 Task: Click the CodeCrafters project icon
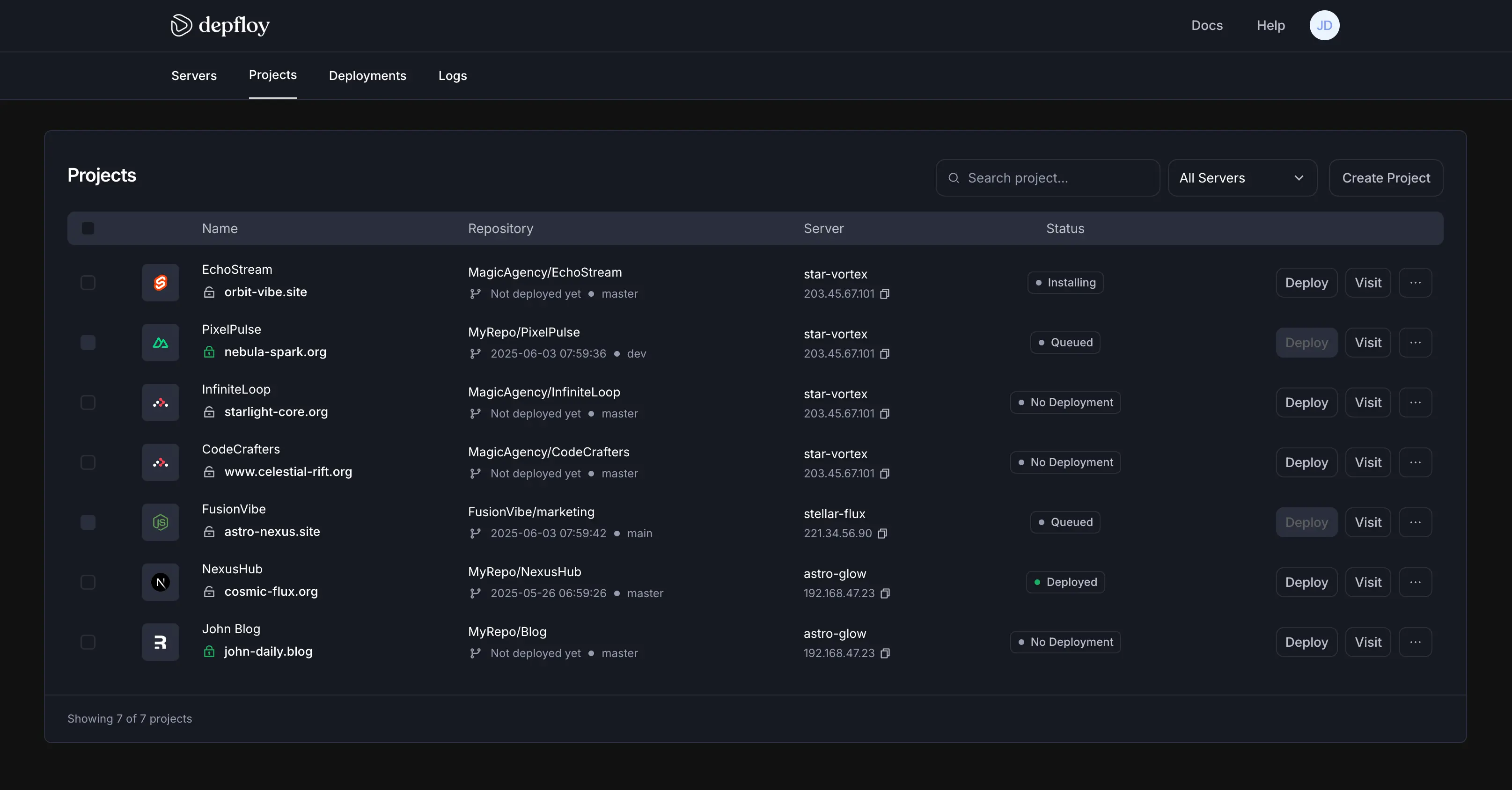click(160, 462)
